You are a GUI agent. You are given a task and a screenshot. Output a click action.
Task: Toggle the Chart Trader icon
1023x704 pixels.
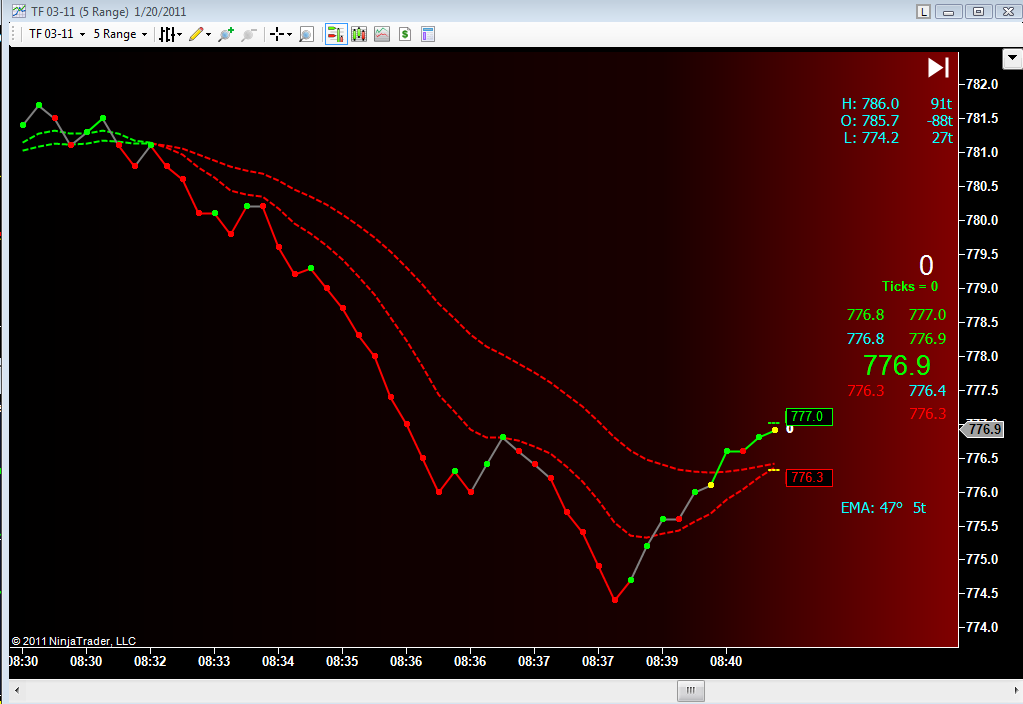coord(336,35)
